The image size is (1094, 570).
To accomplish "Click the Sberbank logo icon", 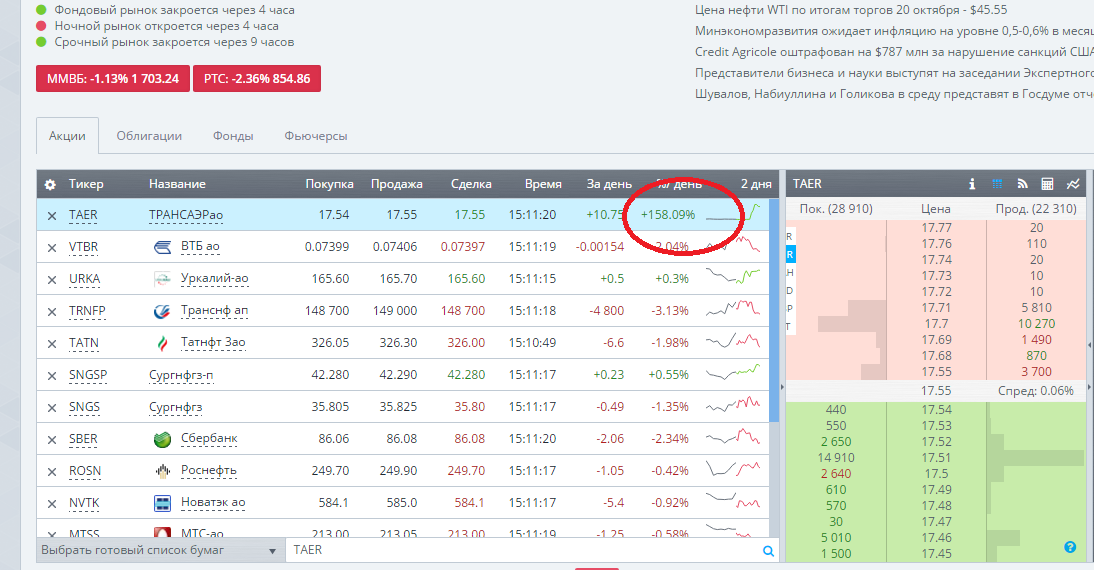I will pyautogui.click(x=162, y=440).
